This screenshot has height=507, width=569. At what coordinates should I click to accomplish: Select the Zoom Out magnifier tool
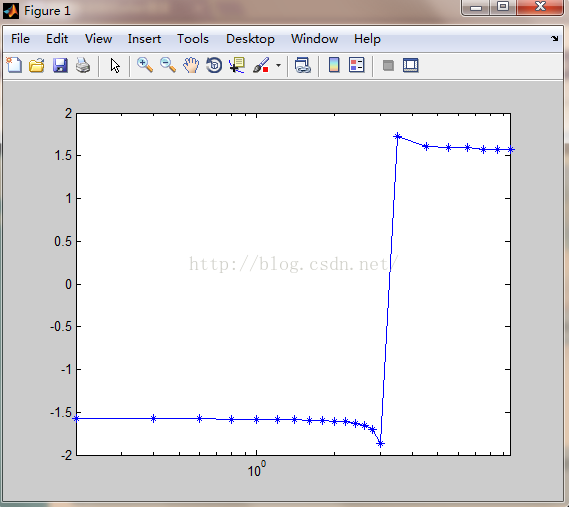(168, 65)
